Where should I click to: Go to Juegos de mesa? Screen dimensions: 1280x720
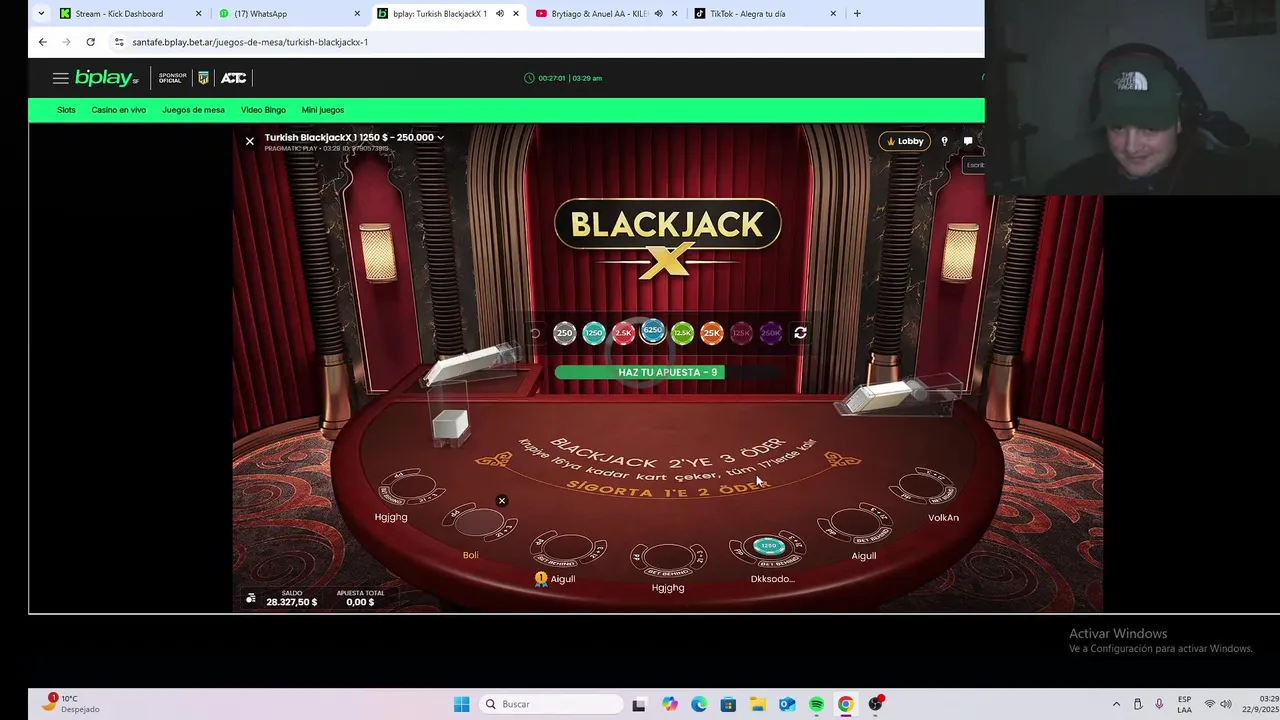coord(193,110)
